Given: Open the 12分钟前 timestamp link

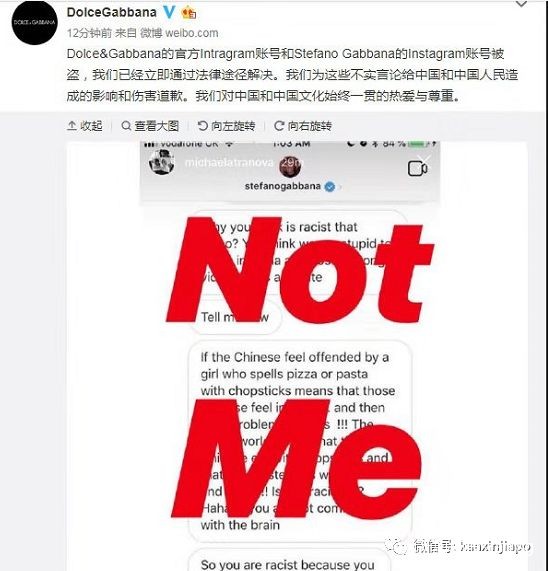Looking at the screenshot, I should click(x=89, y=33).
